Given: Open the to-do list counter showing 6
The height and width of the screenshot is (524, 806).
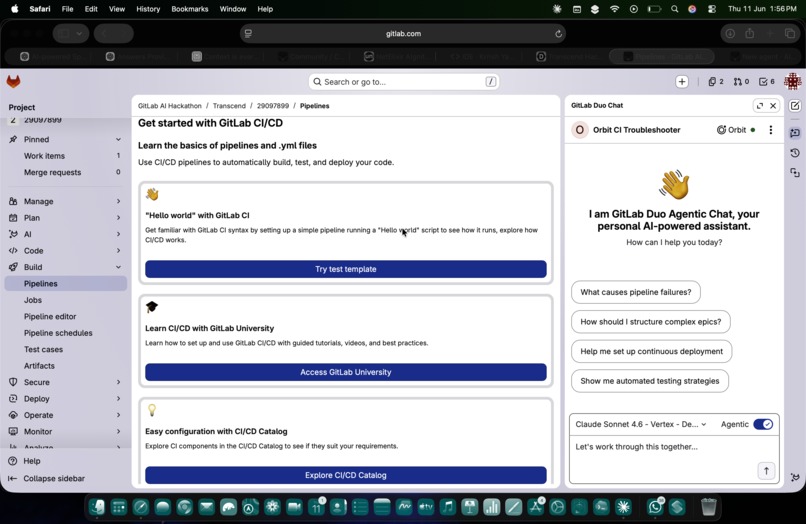Looking at the screenshot, I should tap(767, 82).
